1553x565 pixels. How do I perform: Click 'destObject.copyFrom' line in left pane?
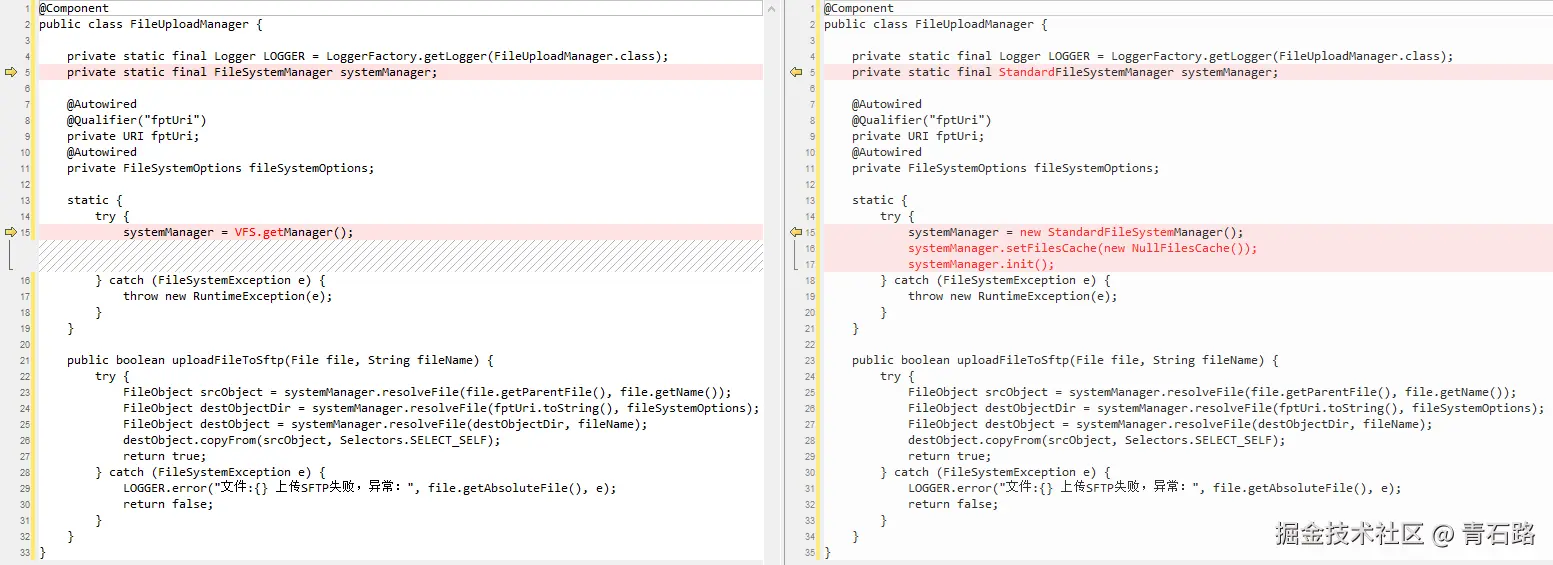[x=311, y=440]
